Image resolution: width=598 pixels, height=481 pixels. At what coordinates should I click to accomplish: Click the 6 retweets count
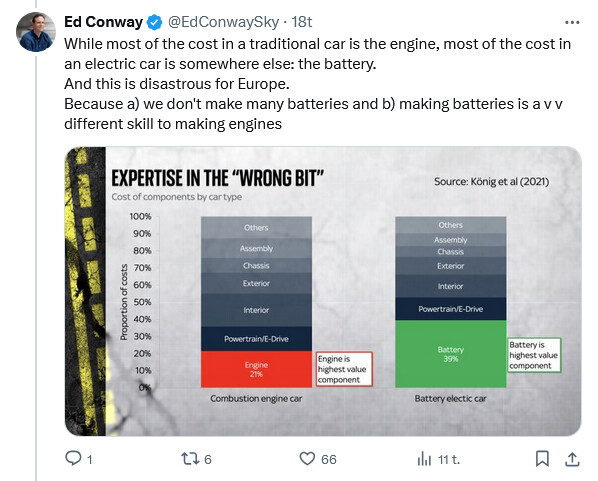click(x=208, y=459)
